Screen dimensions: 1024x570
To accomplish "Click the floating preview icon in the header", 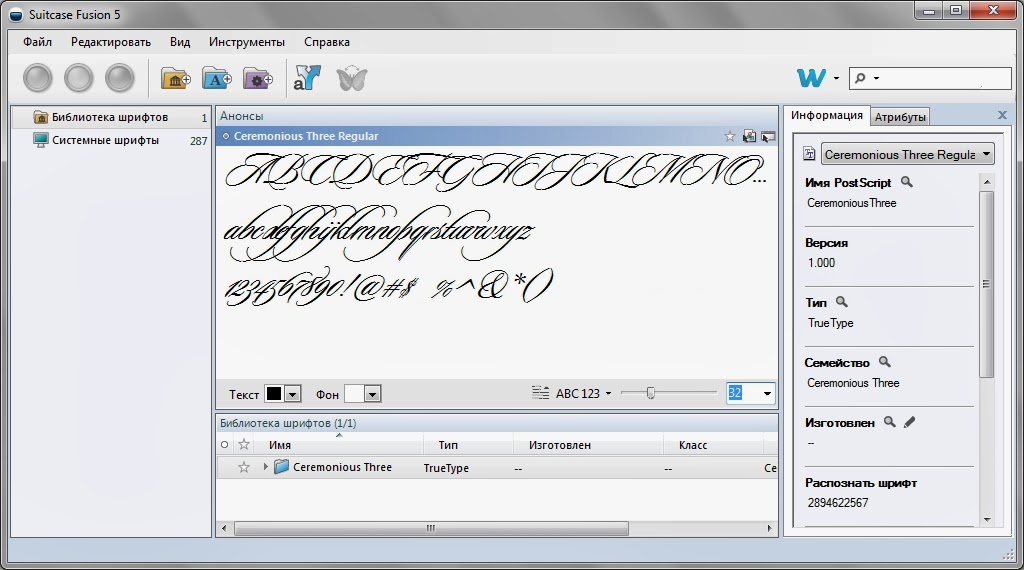I will point(768,136).
